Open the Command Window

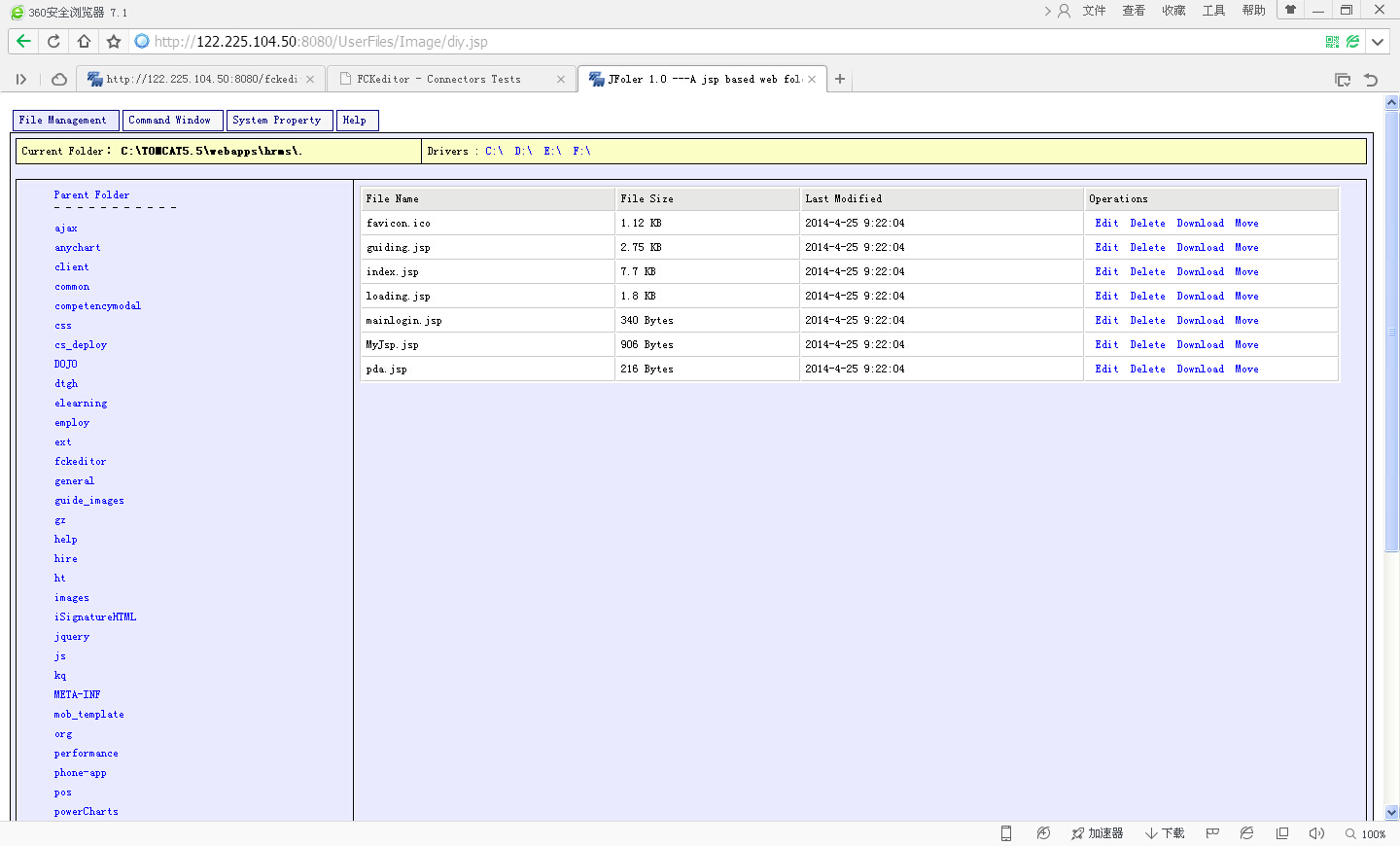(173, 121)
